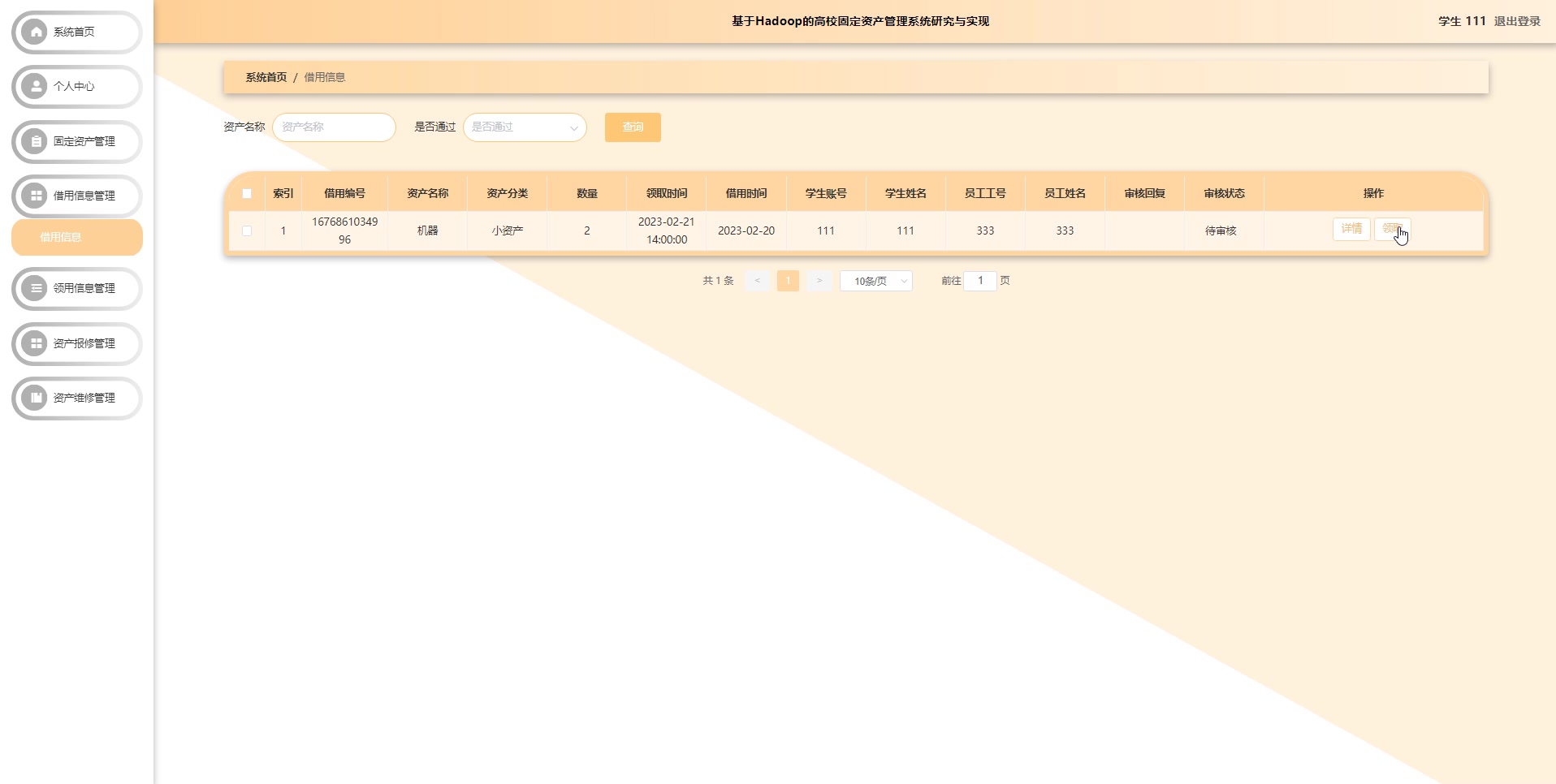The width and height of the screenshot is (1556, 784).
Task: Select 借用信息 in the sidebar menu
Action: point(77,237)
